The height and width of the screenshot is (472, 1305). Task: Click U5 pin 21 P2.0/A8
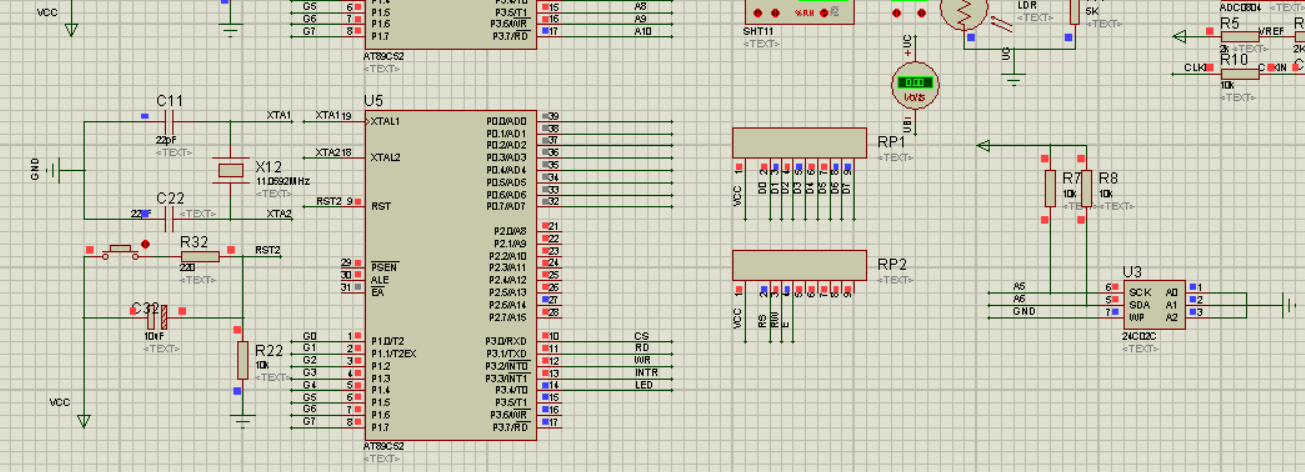(550, 227)
